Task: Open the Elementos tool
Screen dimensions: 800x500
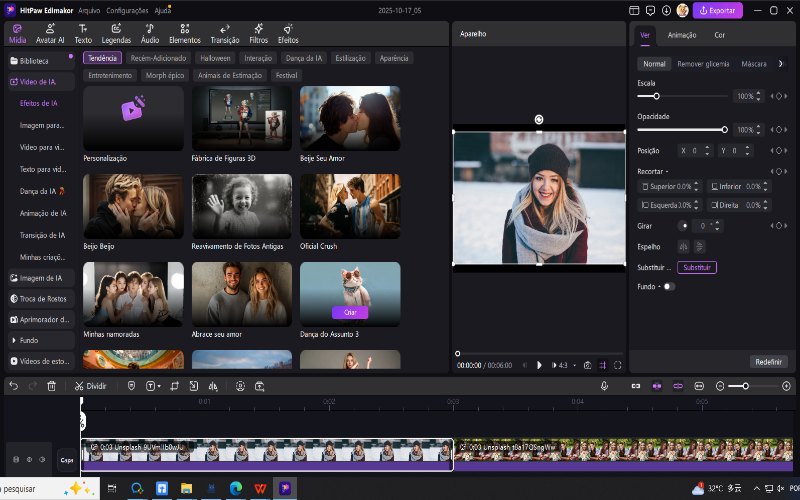Action: [x=185, y=34]
